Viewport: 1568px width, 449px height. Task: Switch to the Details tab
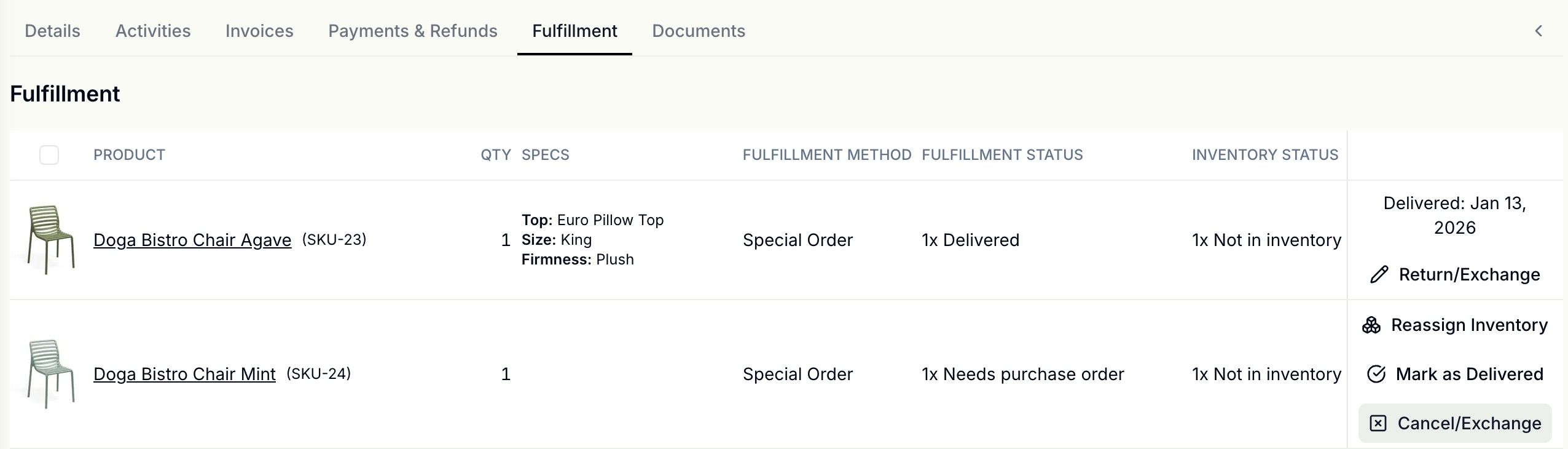[52, 31]
